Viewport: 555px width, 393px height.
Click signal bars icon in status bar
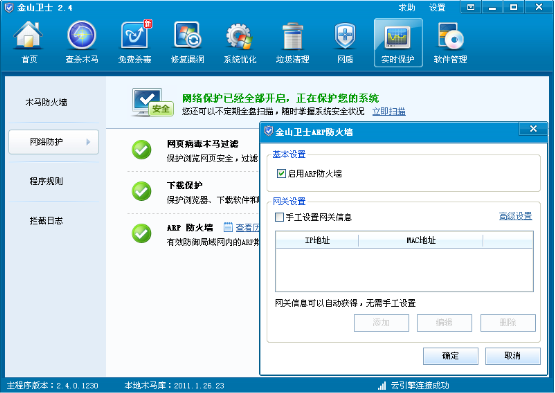(382, 385)
